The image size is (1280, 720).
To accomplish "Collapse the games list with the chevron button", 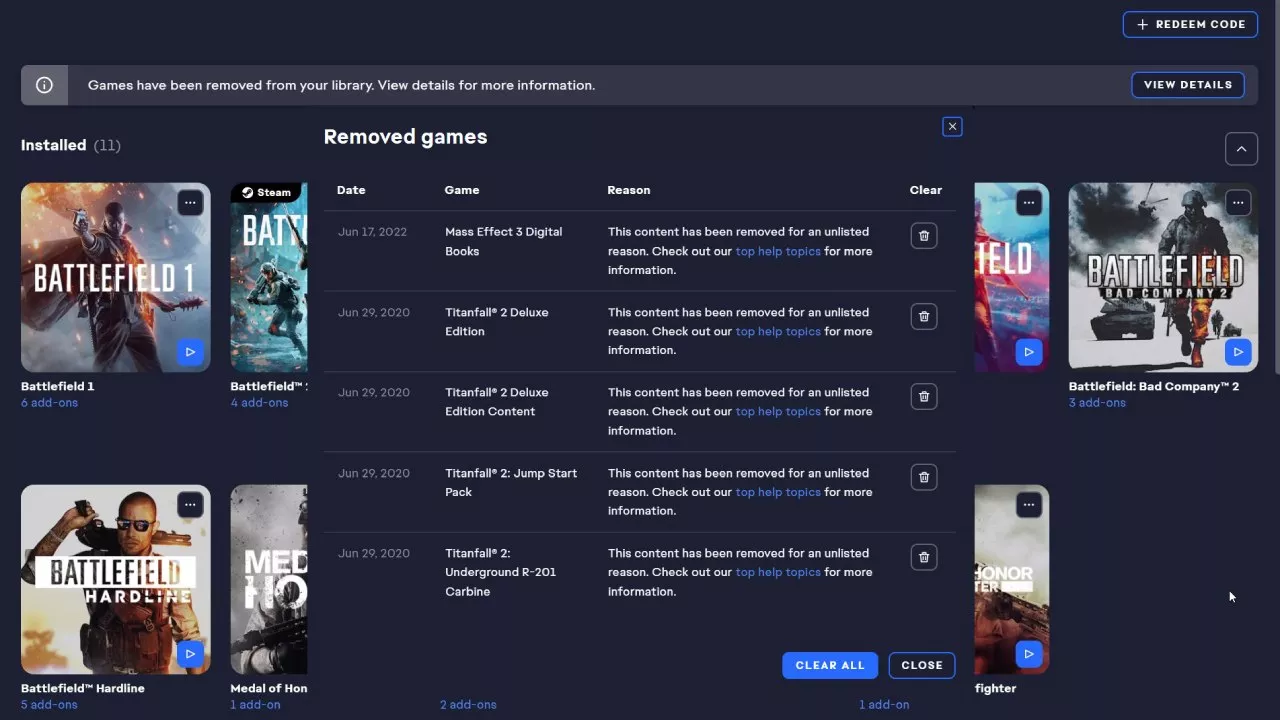I will click(x=1241, y=148).
